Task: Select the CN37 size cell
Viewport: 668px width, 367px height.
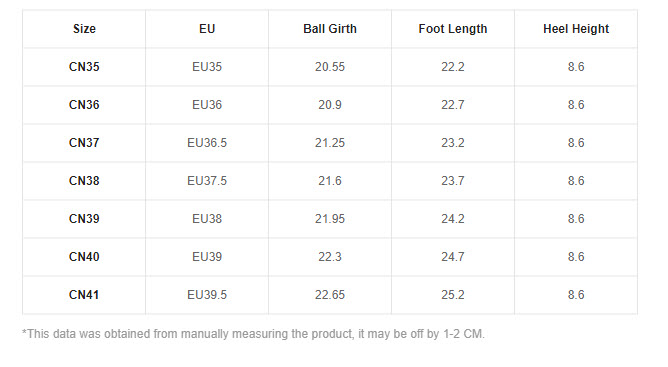Action: click(84, 142)
